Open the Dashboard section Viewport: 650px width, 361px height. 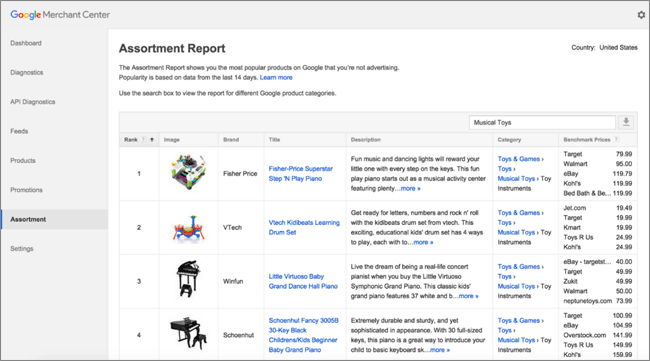pyautogui.click(x=26, y=43)
